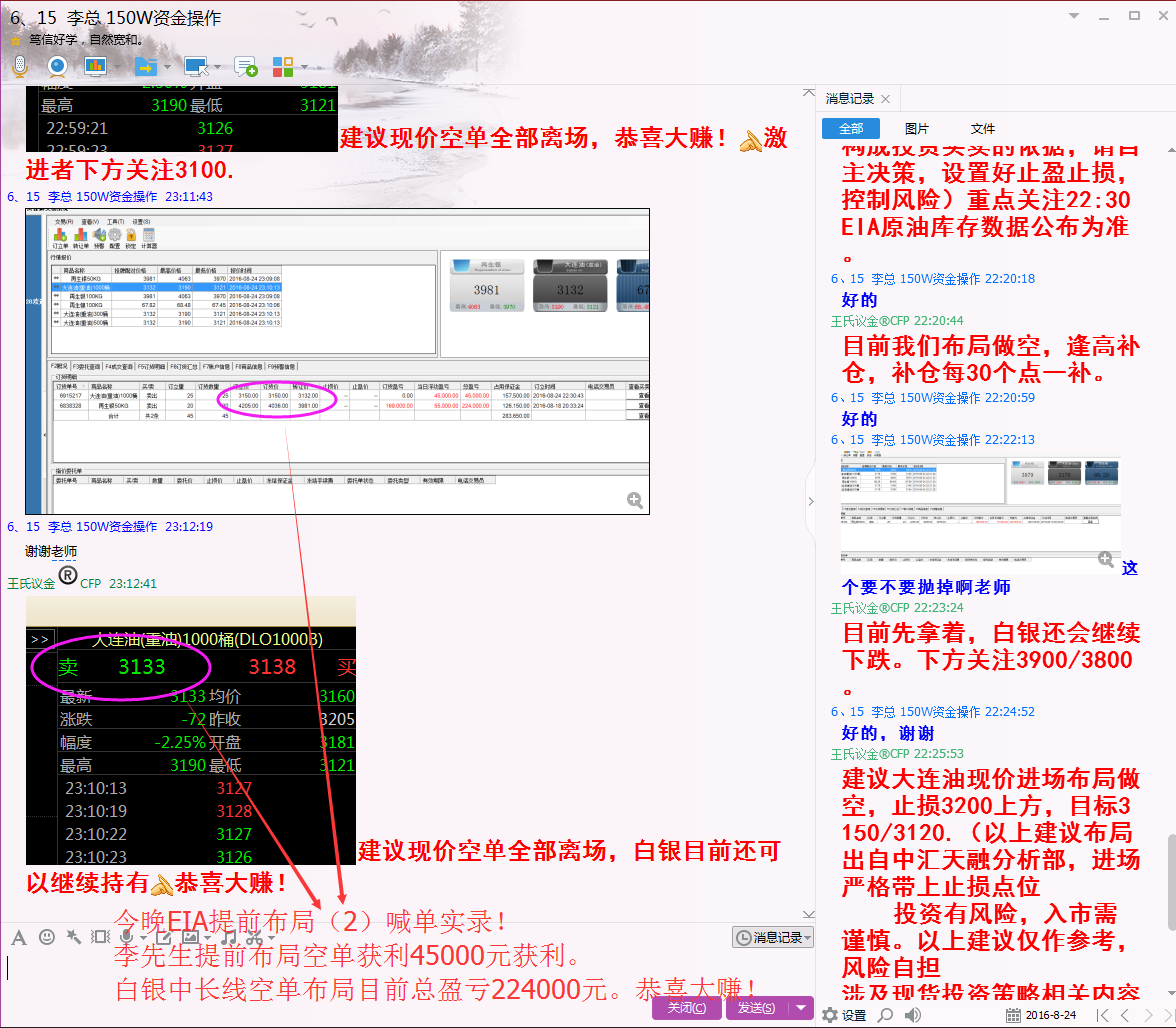
Task: Click the create discussion group icon
Action: pos(246,66)
